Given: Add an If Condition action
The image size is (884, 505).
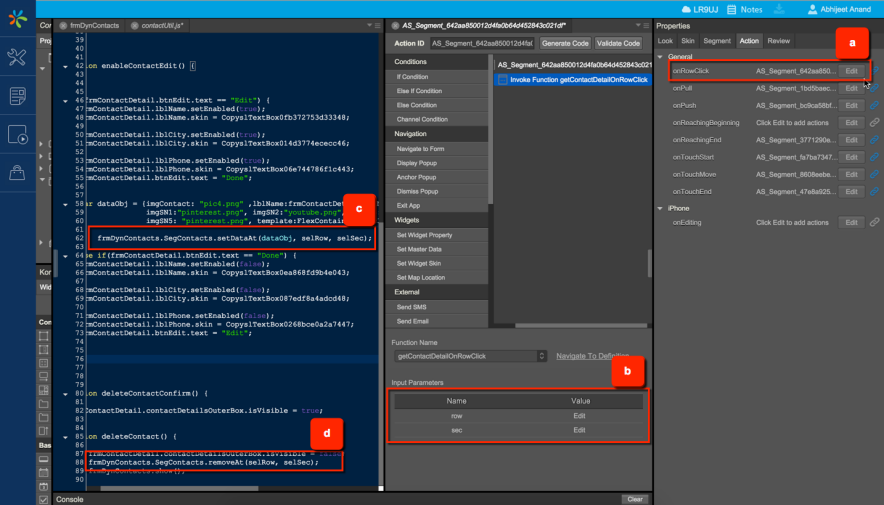Looking at the screenshot, I should [437, 77].
